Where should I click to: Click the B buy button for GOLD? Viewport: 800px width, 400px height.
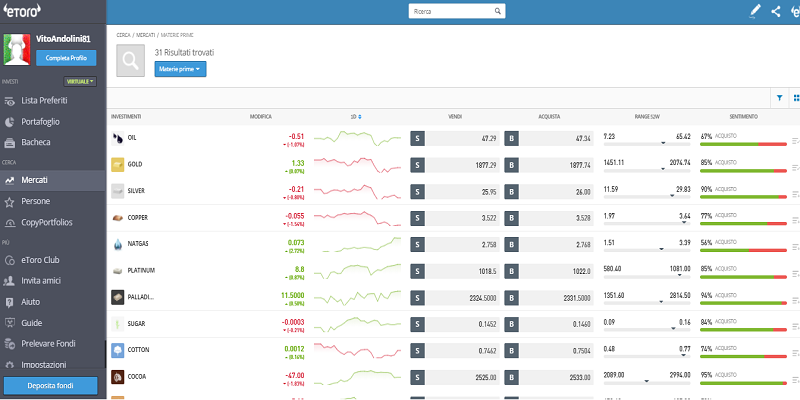point(511,165)
